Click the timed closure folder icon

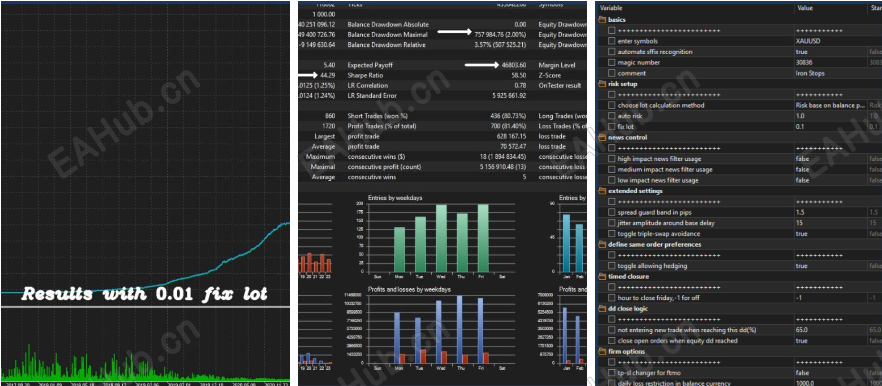pyautogui.click(x=602, y=276)
